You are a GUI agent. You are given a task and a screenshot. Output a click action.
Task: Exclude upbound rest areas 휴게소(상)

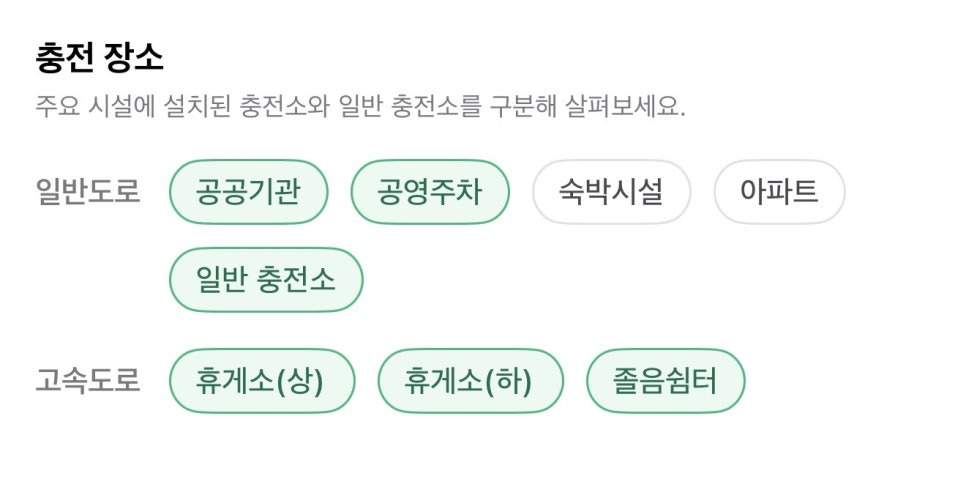pos(262,381)
